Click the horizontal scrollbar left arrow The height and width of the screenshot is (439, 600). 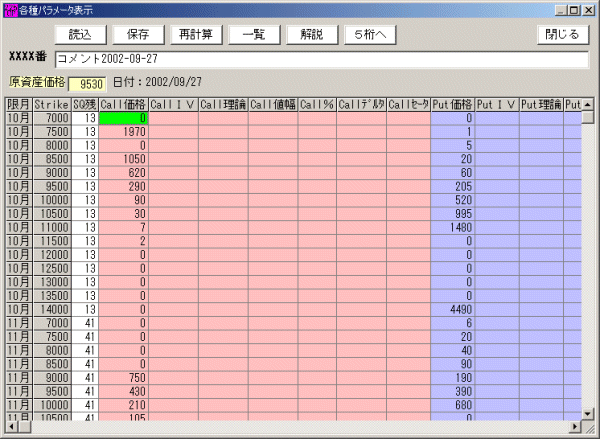coord(12,427)
